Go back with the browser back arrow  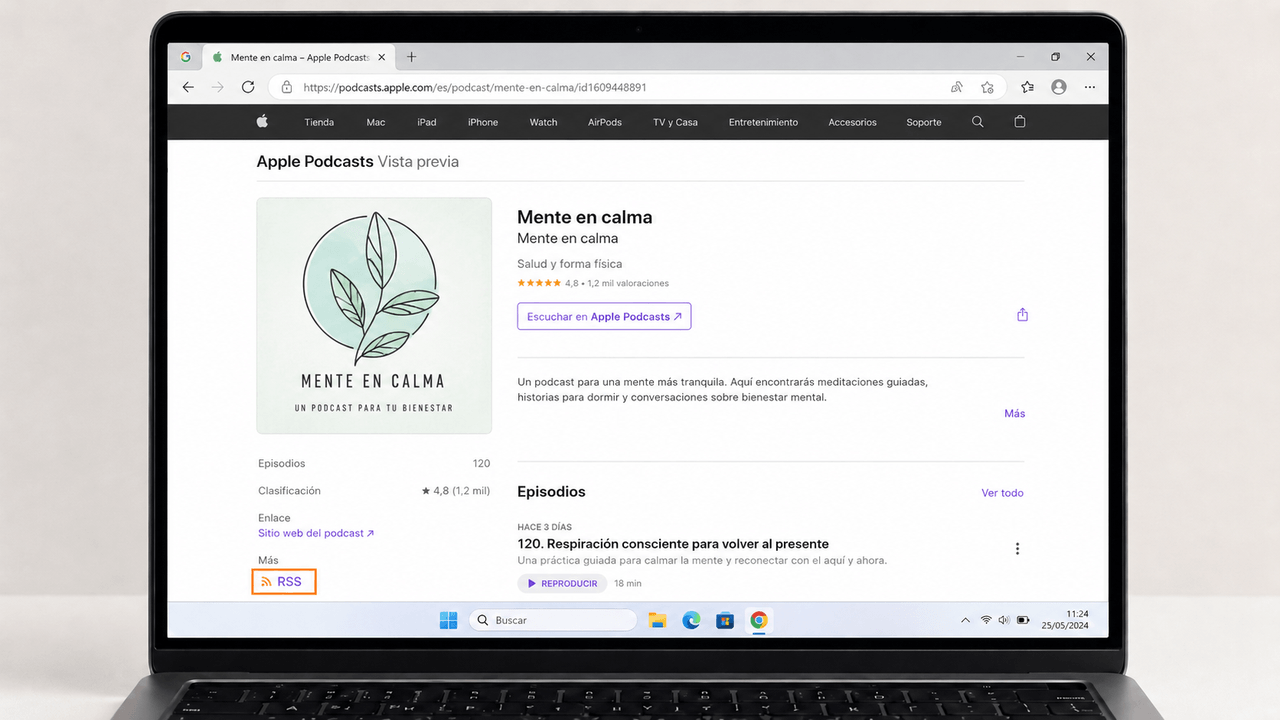coord(188,87)
